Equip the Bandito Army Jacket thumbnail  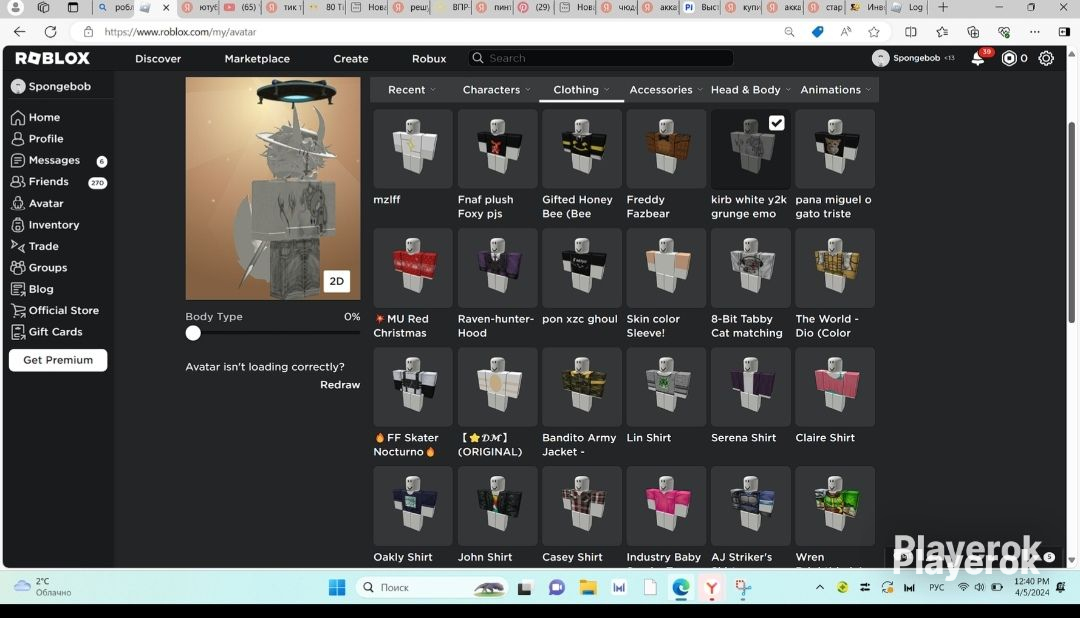point(581,387)
